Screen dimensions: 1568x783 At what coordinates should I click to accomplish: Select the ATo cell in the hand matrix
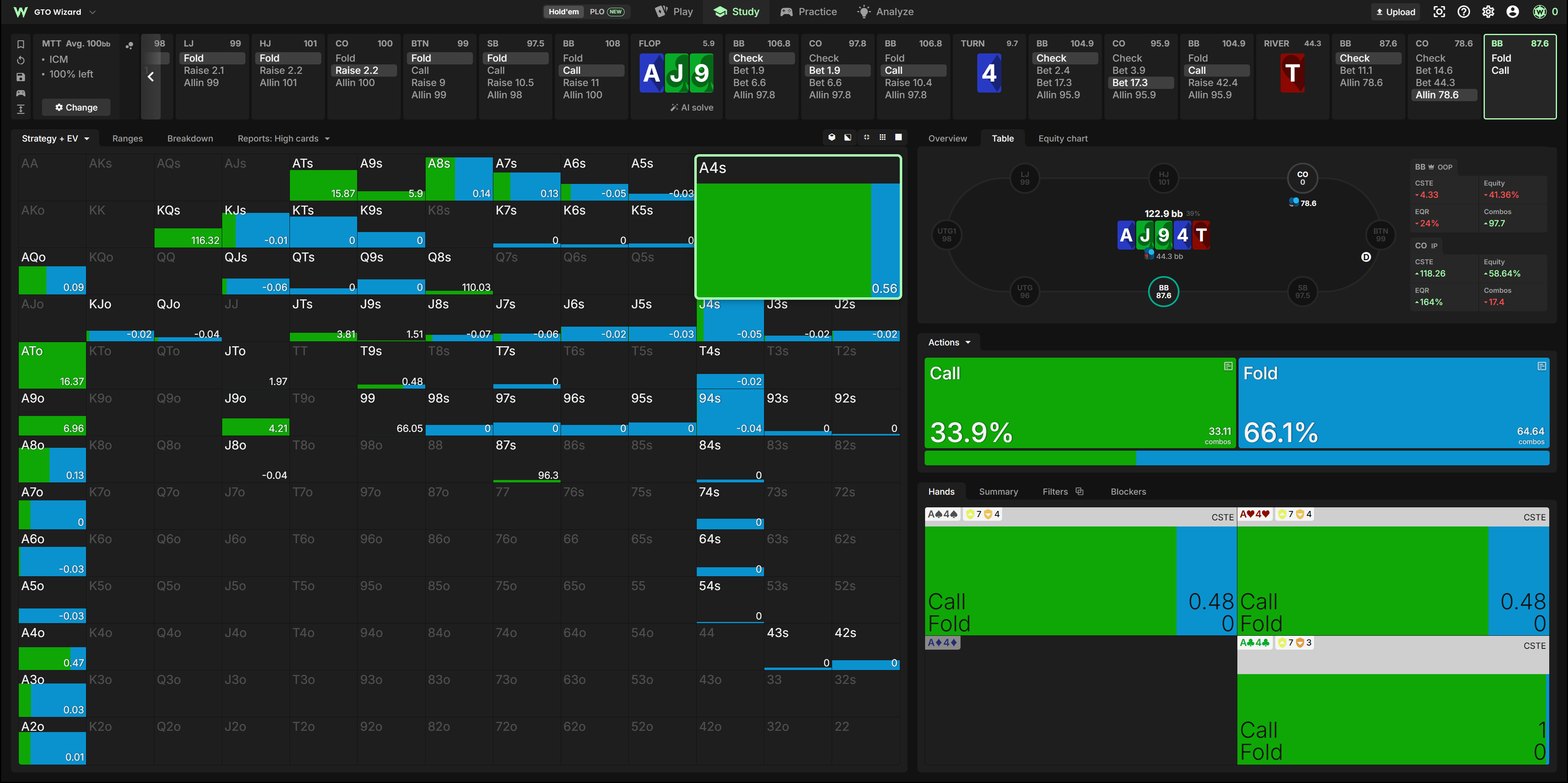pos(52,365)
